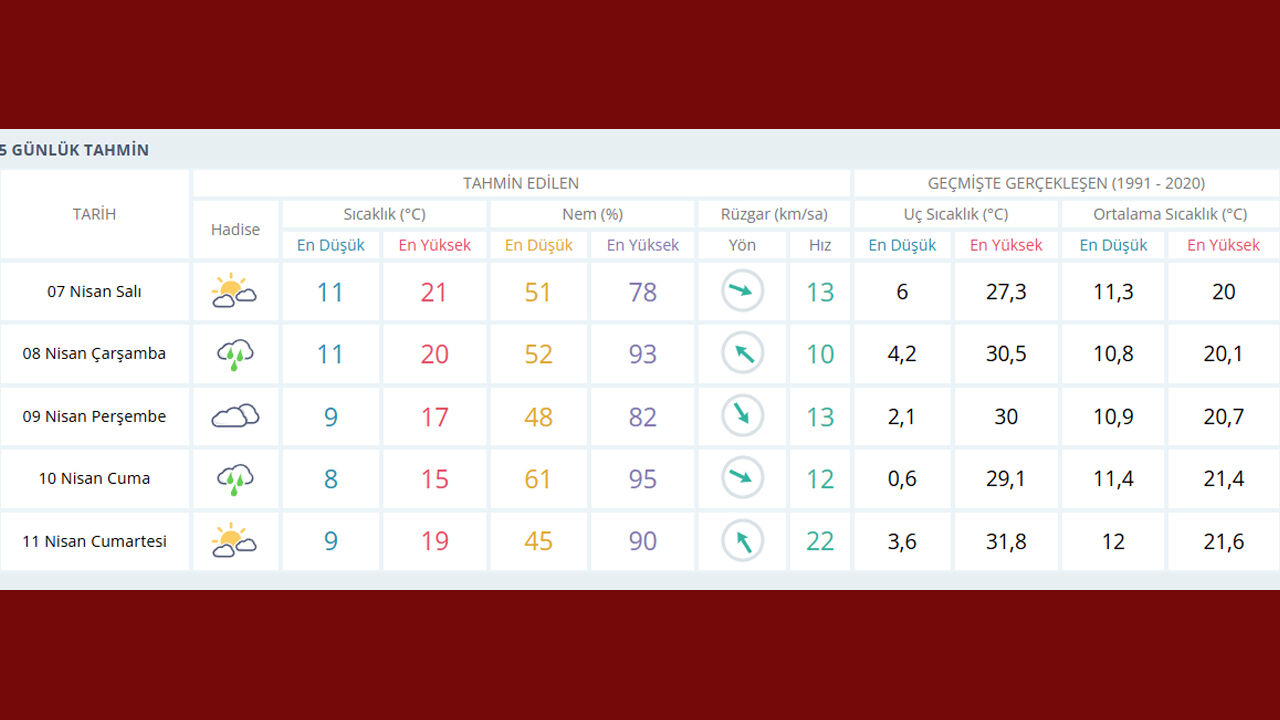This screenshot has width=1280, height=720.
Task: Click the TAHMİN EDİLEN header
Action: [x=520, y=183]
